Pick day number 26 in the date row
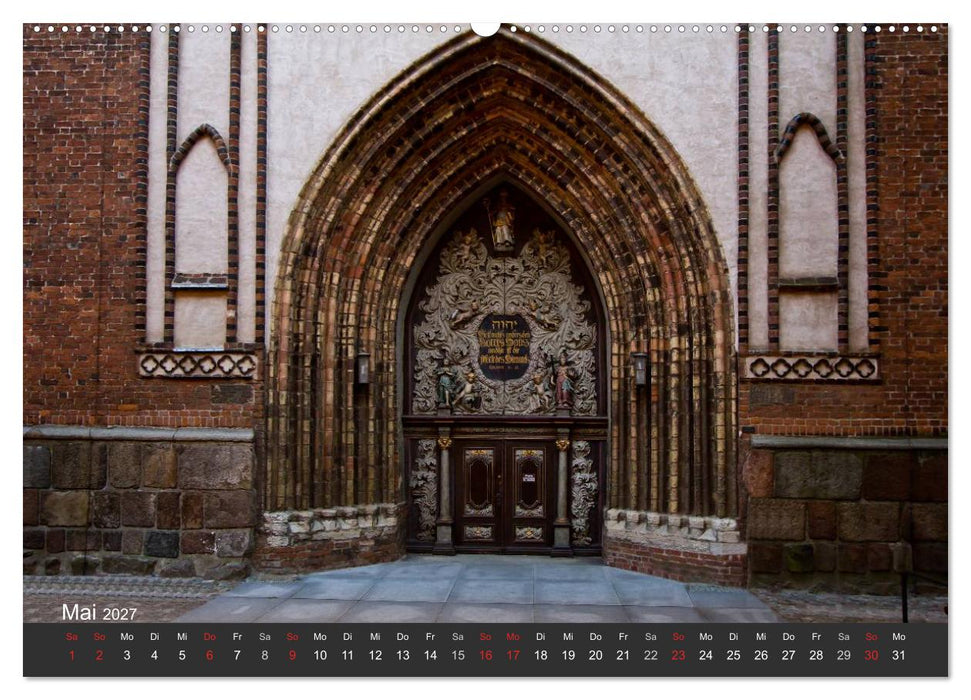 tap(761, 655)
